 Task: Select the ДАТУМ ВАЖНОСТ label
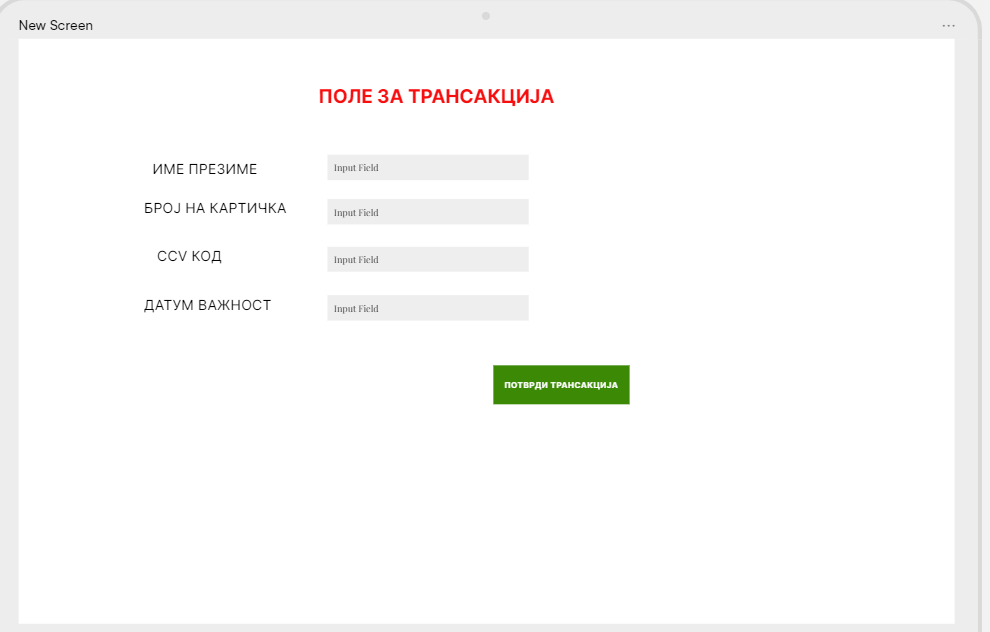(208, 305)
